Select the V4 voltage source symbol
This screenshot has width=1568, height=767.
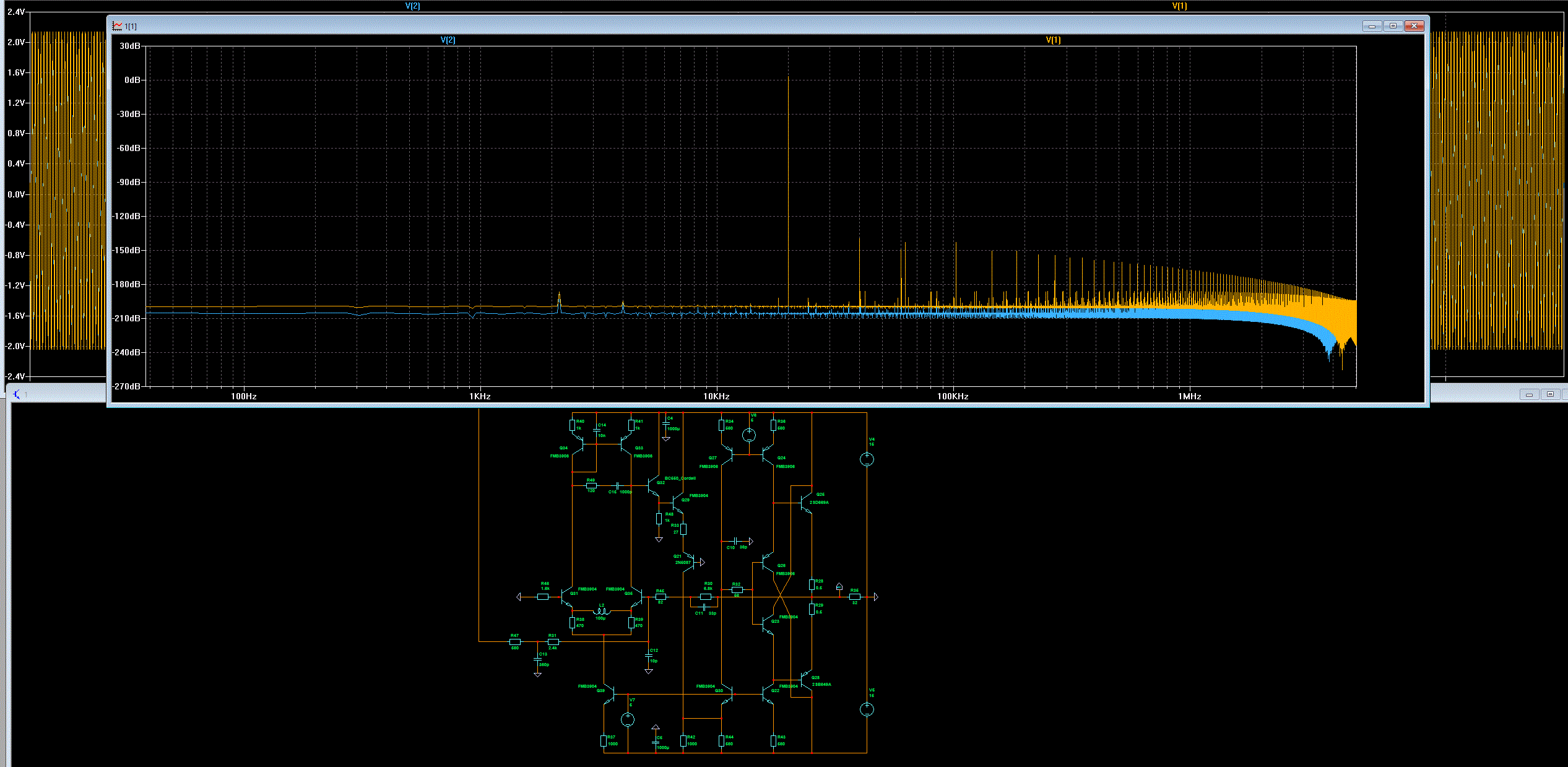867,459
